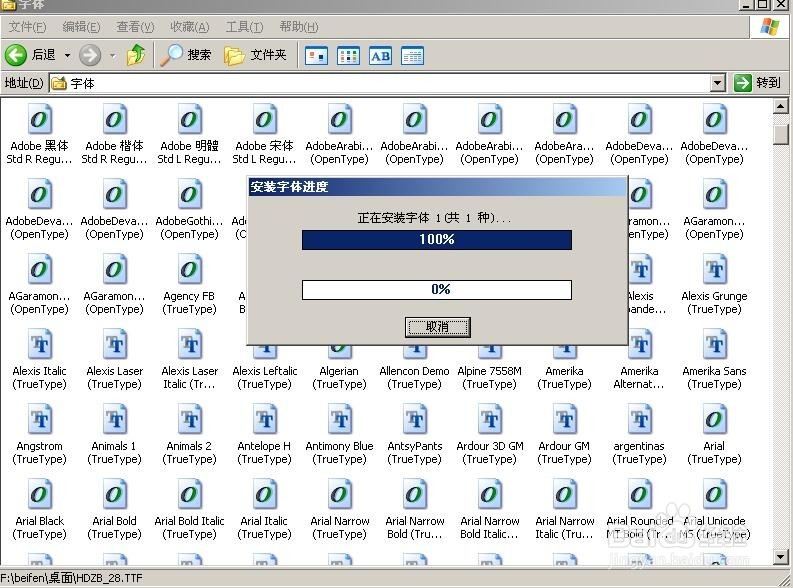This screenshot has height=588, width=793.
Task: Click the Allencon Demo font label
Action: [x=415, y=378]
